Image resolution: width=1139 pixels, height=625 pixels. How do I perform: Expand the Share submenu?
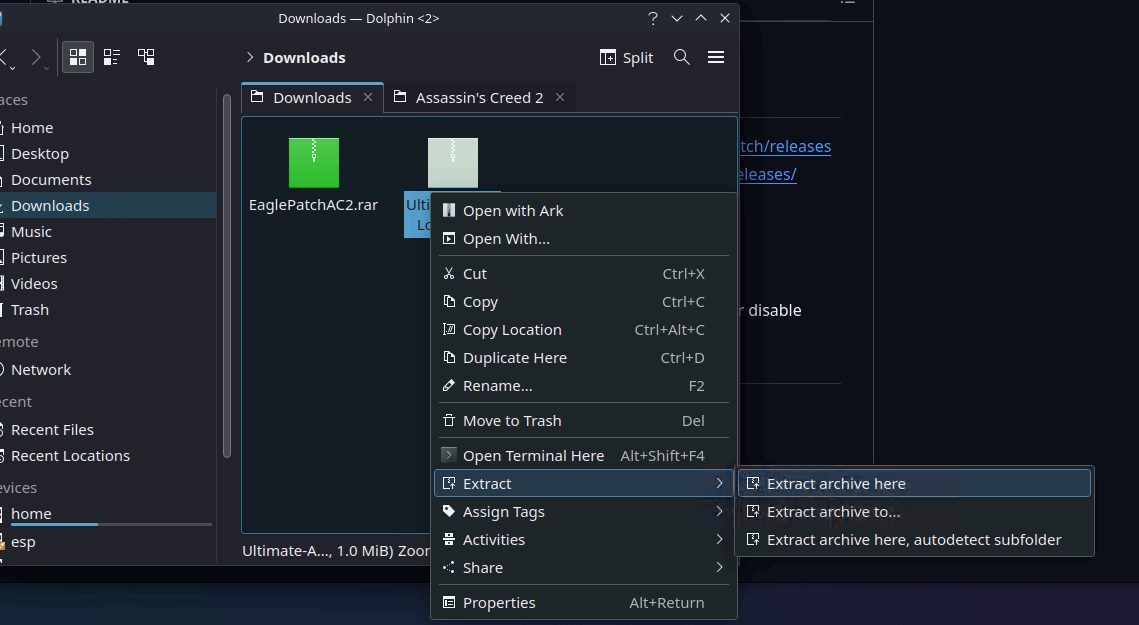(x=583, y=568)
